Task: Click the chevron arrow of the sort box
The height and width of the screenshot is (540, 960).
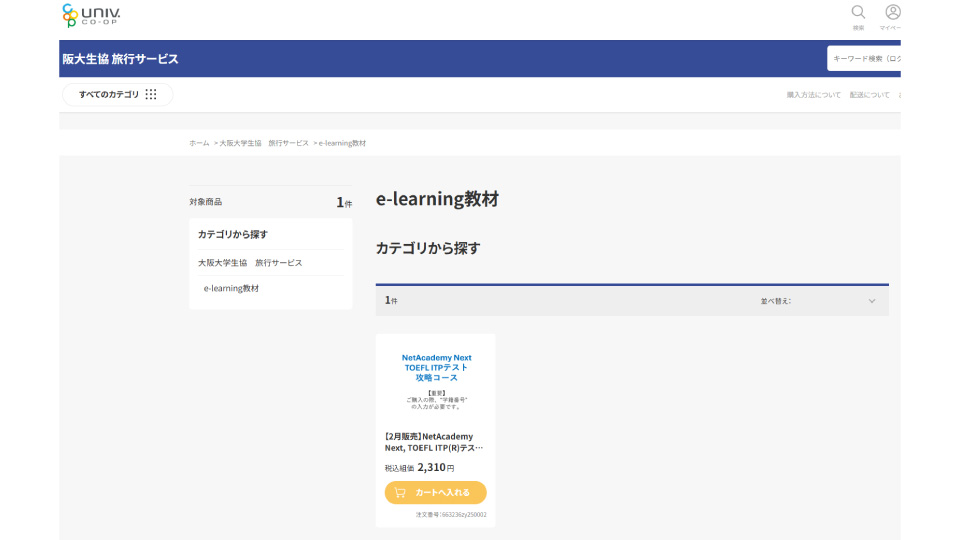Action: coord(871,300)
